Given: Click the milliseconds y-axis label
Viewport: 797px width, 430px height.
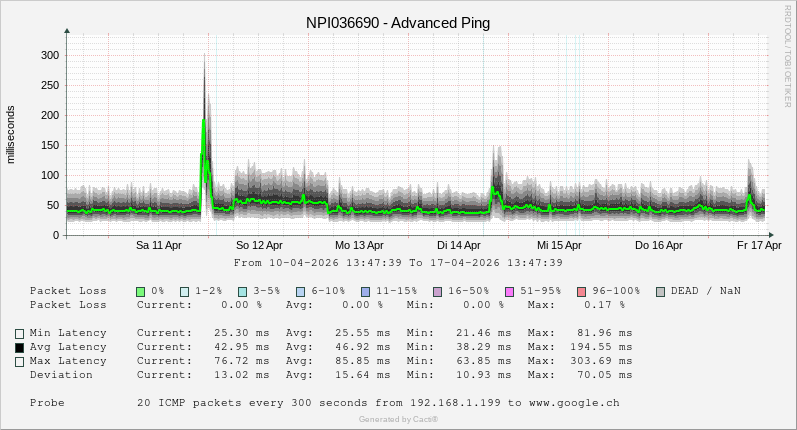Looking at the screenshot, I should 11,134.
